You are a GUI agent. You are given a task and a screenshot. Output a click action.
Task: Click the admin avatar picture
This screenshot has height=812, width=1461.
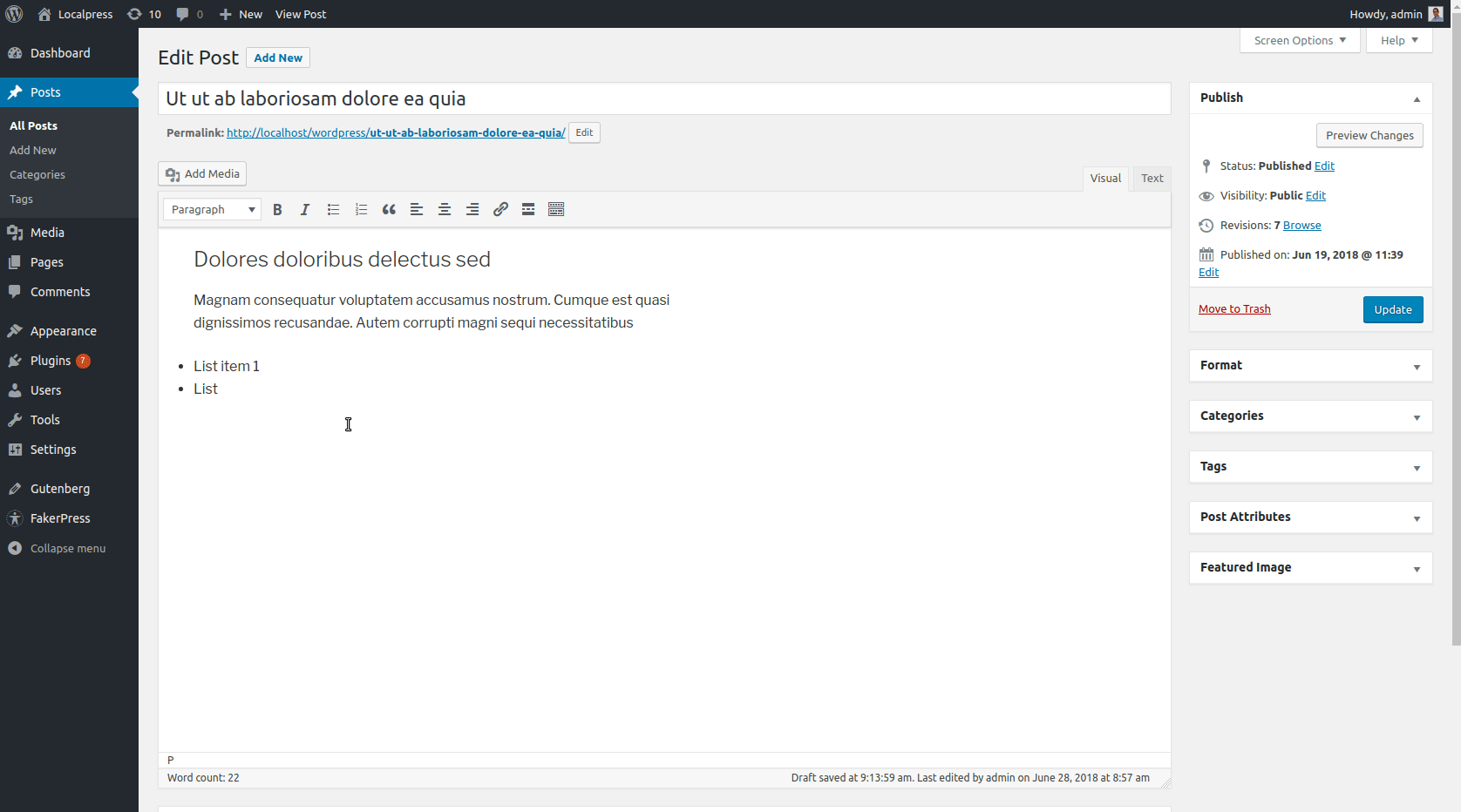click(1436, 14)
